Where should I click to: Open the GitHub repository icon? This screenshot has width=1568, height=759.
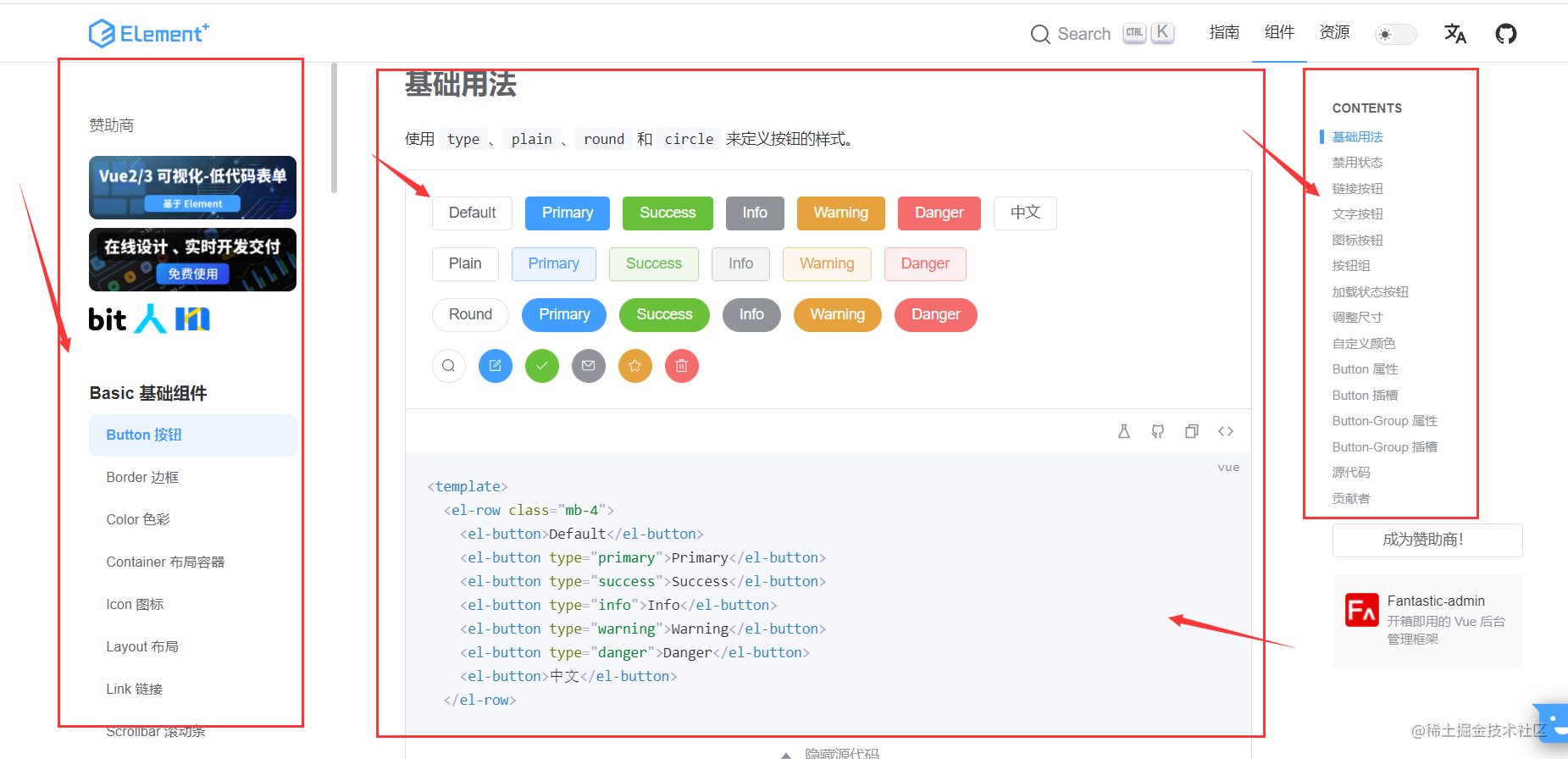point(1506,34)
